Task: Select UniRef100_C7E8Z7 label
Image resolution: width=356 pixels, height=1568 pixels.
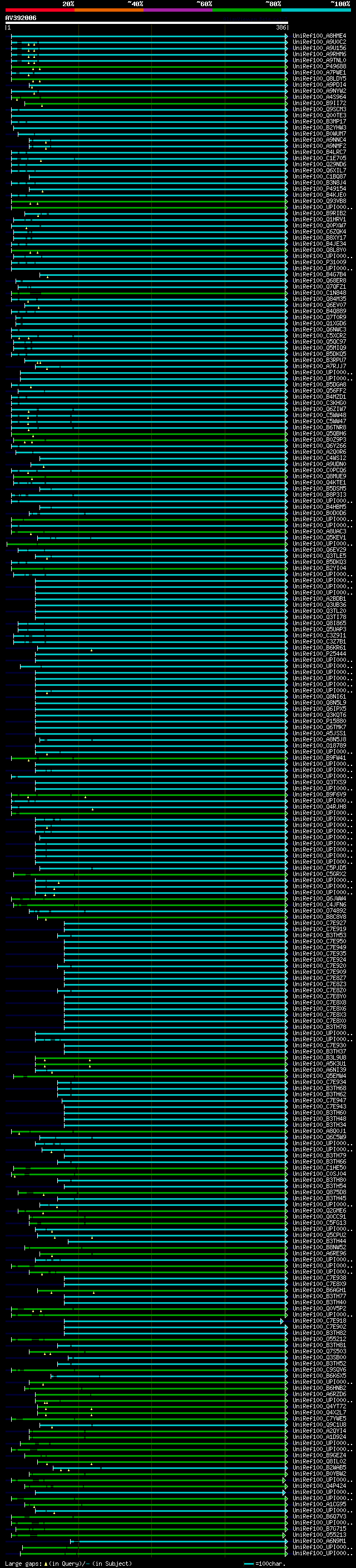Action: (319, 977)
